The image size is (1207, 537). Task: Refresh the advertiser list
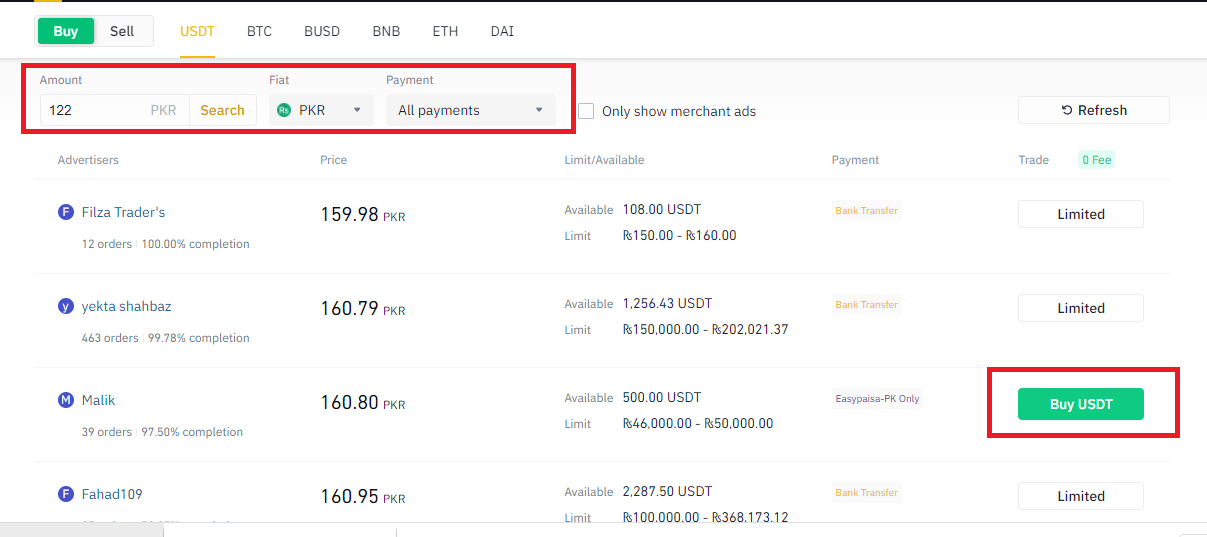click(x=1093, y=110)
